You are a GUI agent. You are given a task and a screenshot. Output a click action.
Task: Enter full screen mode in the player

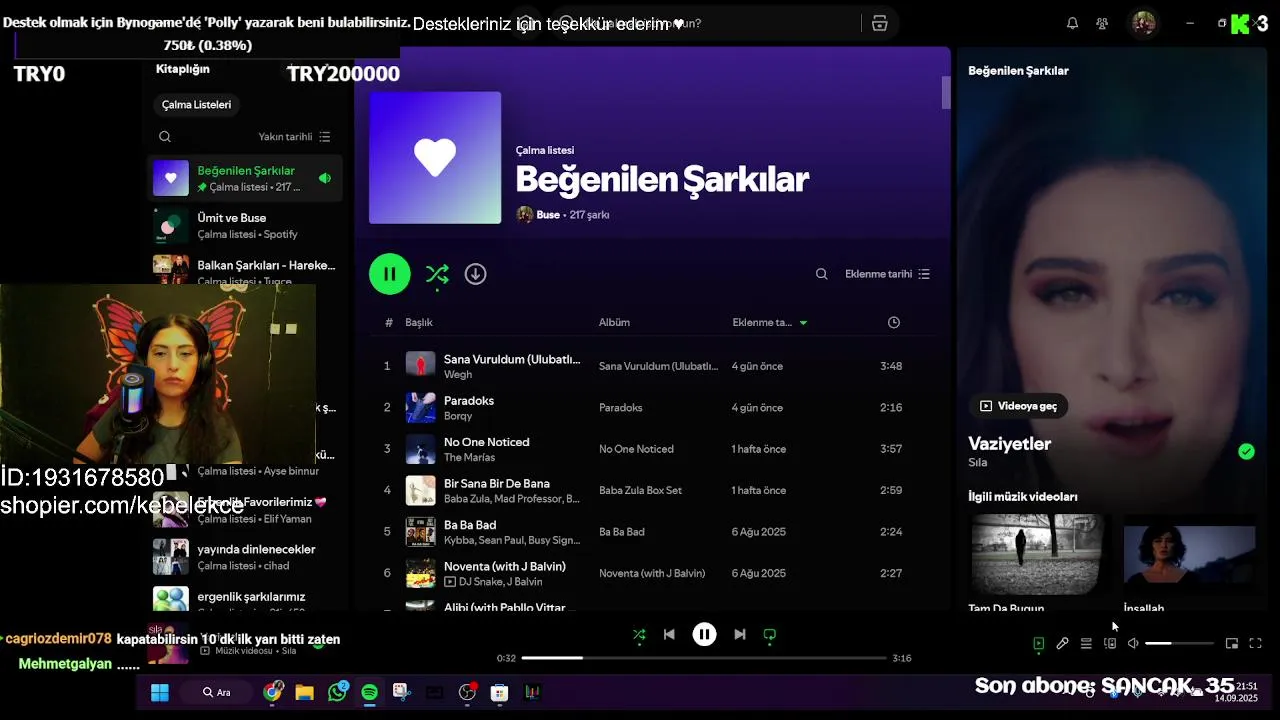pyautogui.click(x=1256, y=644)
